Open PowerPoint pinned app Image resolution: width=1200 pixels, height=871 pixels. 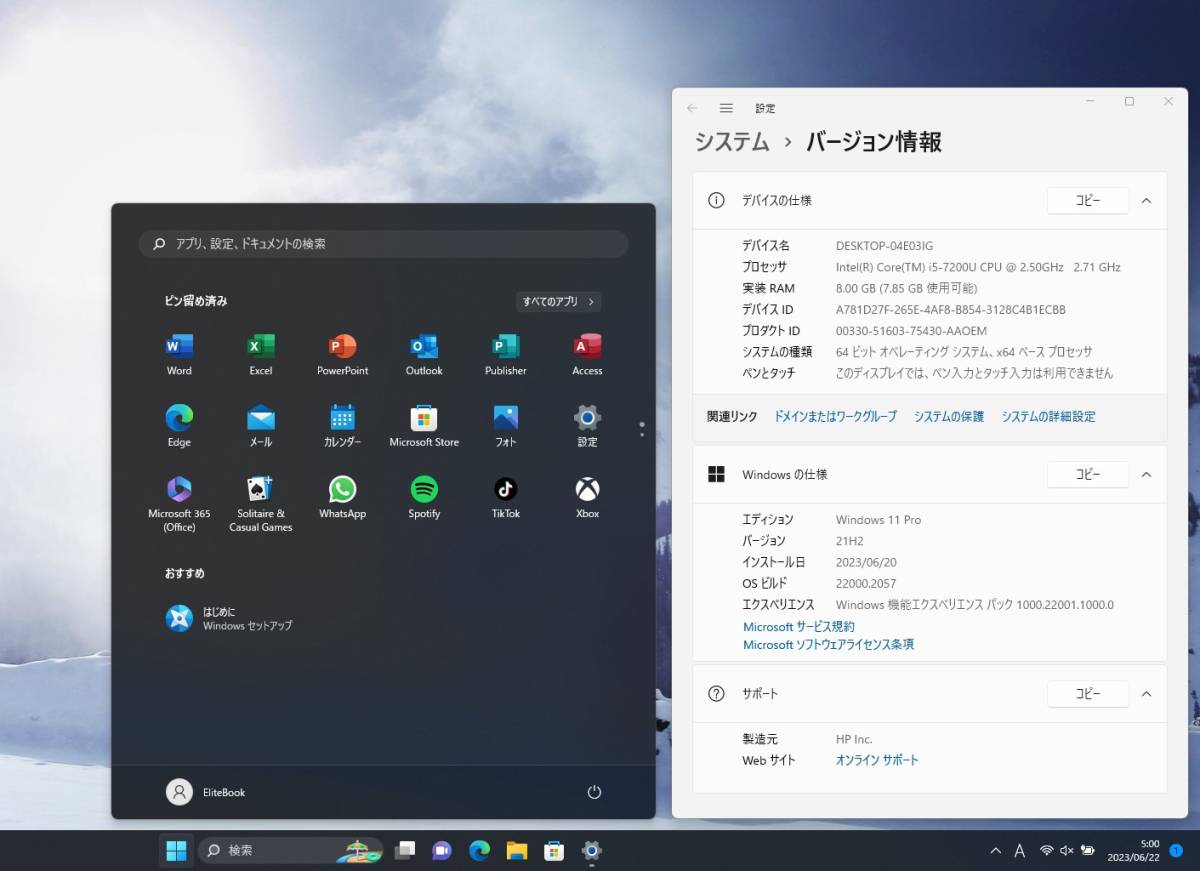point(342,354)
